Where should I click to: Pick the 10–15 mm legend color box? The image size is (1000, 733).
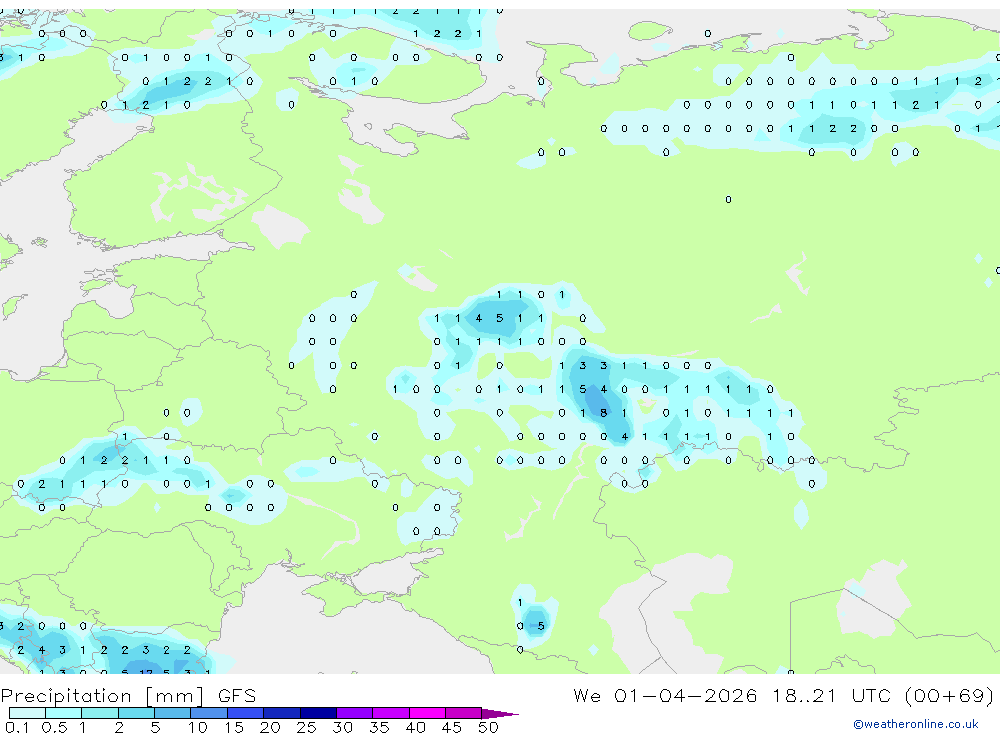tap(209, 713)
